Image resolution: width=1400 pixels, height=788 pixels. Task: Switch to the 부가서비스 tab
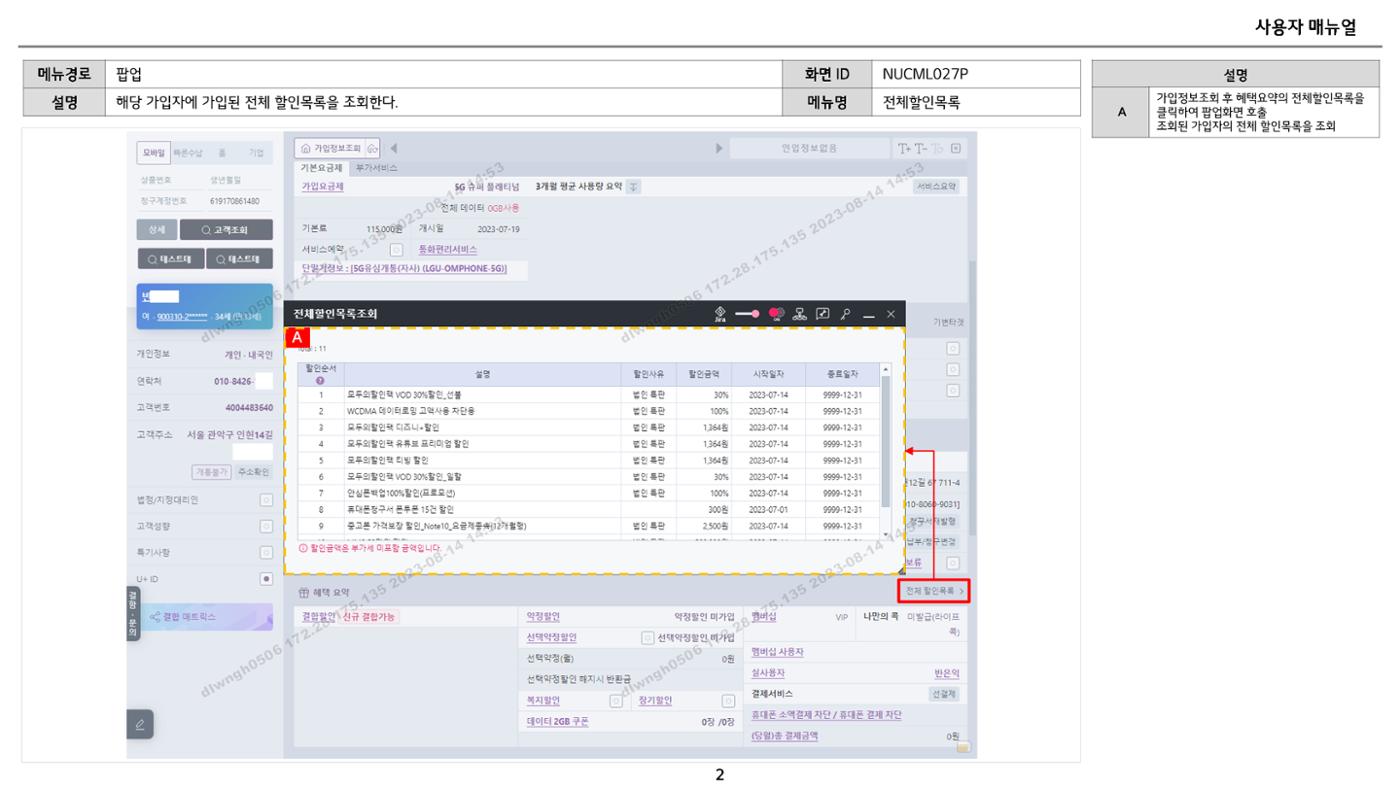376,167
